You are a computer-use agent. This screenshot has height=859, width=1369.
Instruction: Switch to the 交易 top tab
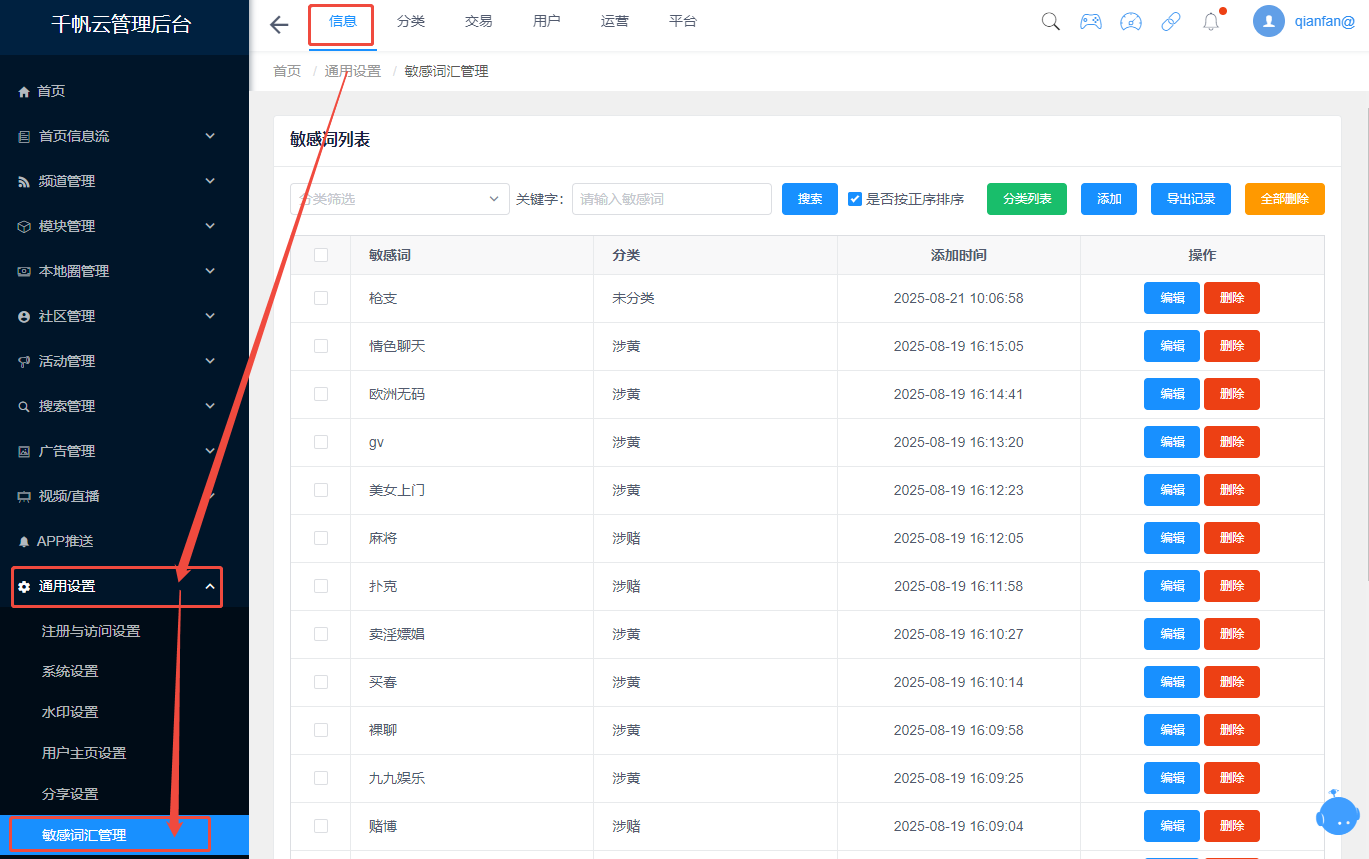point(479,21)
